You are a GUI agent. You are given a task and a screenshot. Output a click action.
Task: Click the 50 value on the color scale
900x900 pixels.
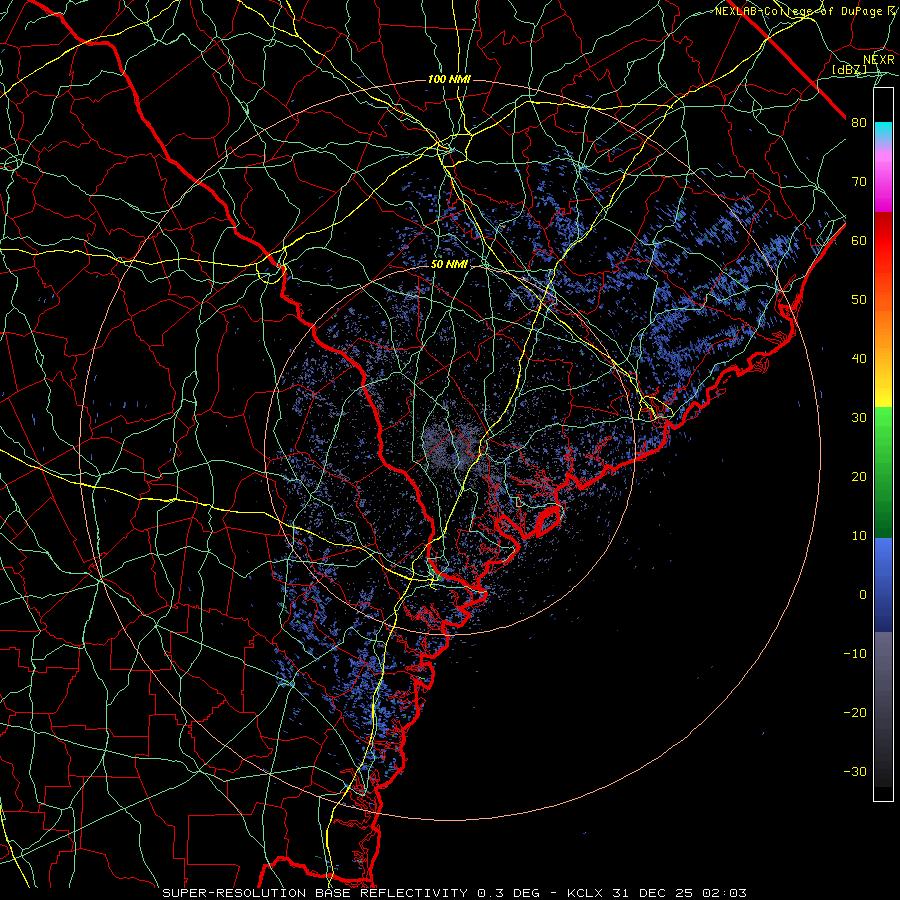[859, 300]
